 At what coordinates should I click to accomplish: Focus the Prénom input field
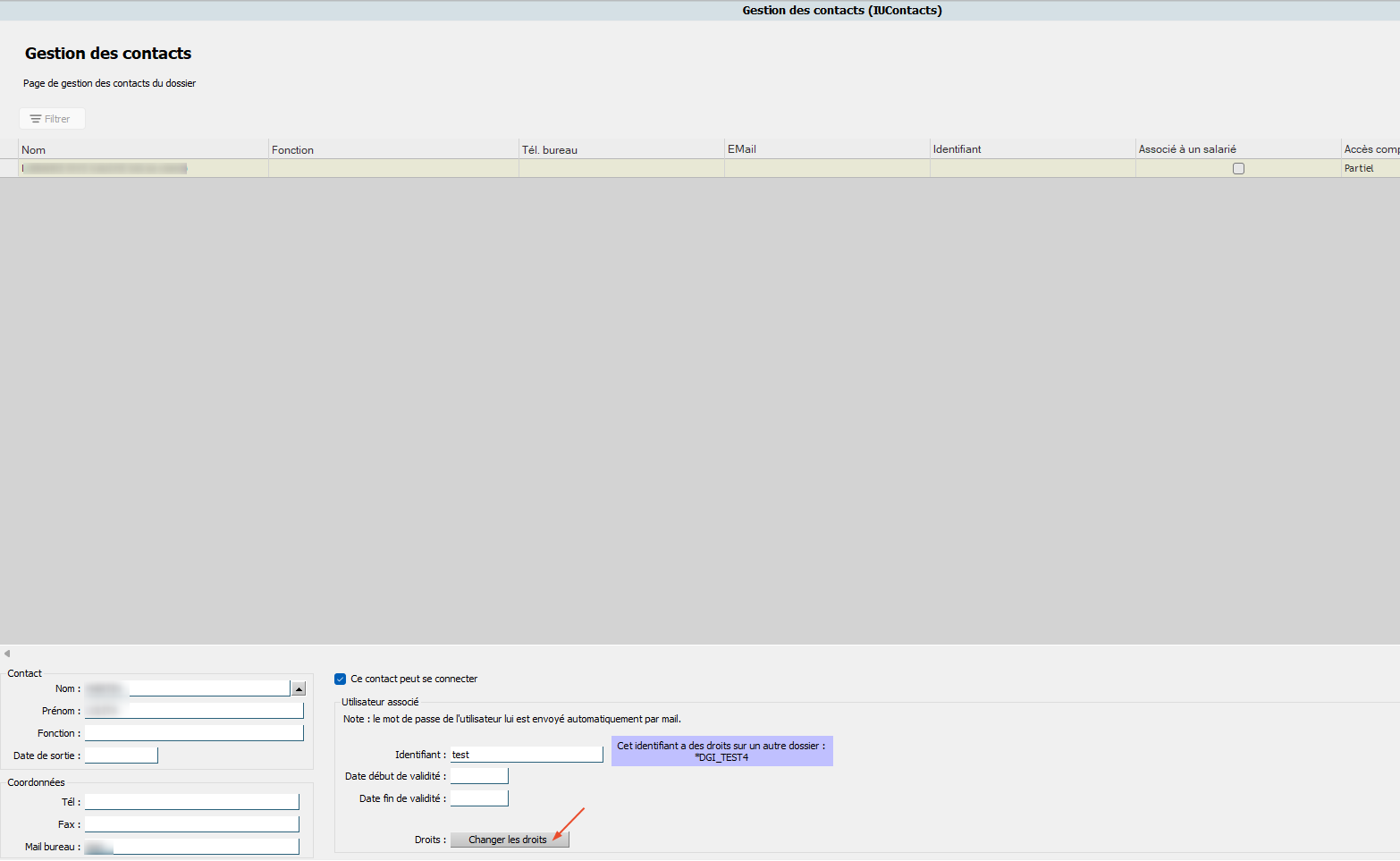[x=194, y=711]
